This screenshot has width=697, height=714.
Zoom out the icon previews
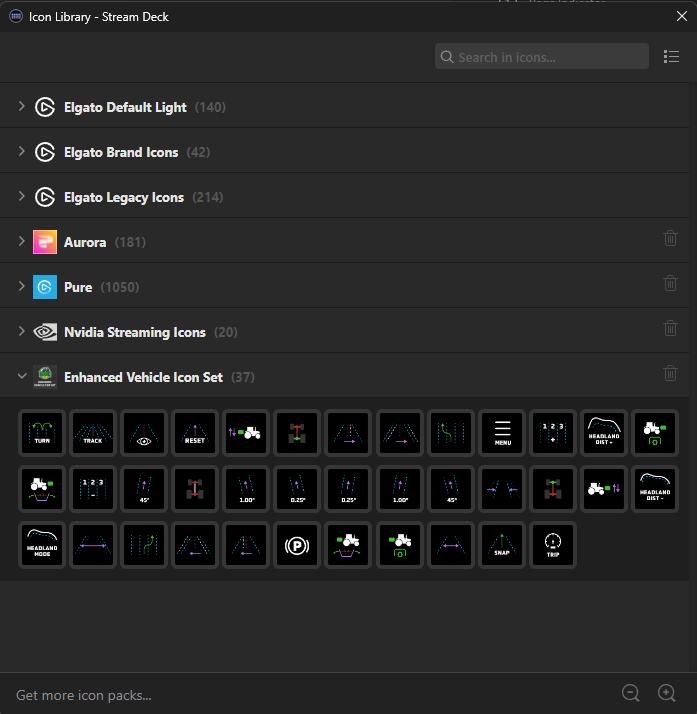(631, 693)
